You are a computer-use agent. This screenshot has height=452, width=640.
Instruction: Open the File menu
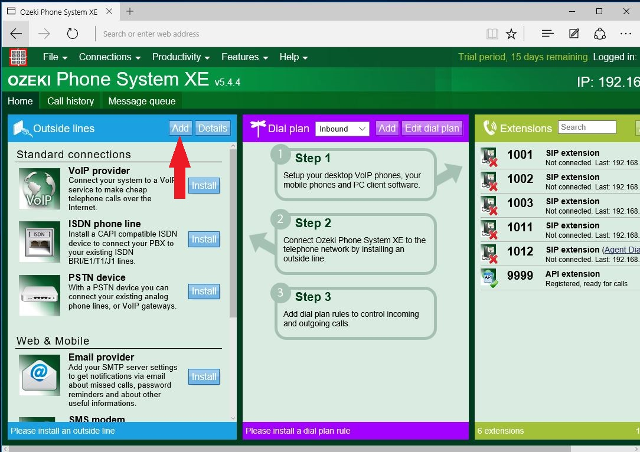[55, 57]
